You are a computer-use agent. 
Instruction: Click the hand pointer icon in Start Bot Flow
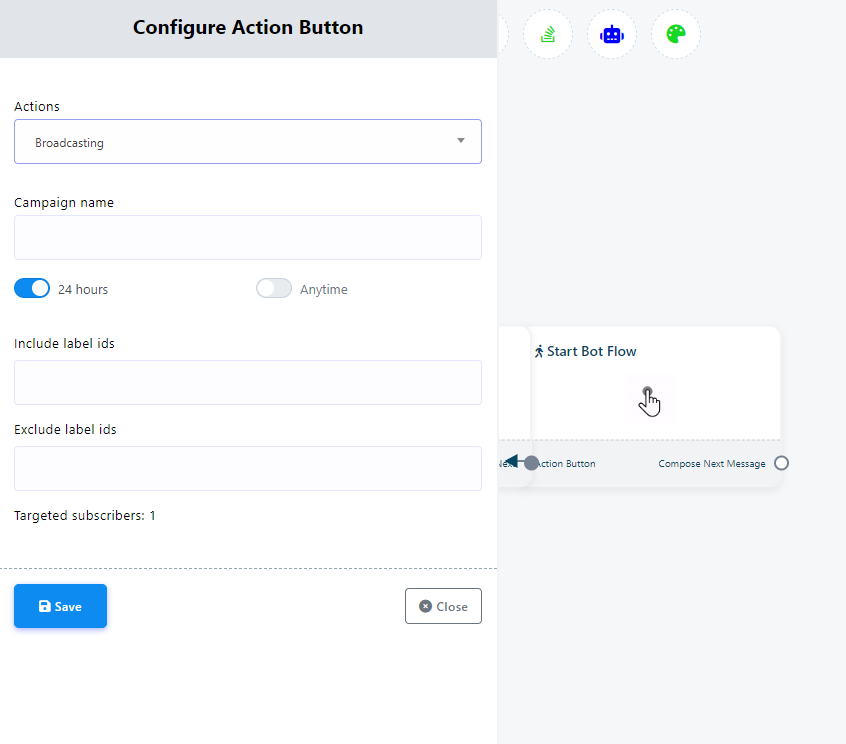coord(650,400)
